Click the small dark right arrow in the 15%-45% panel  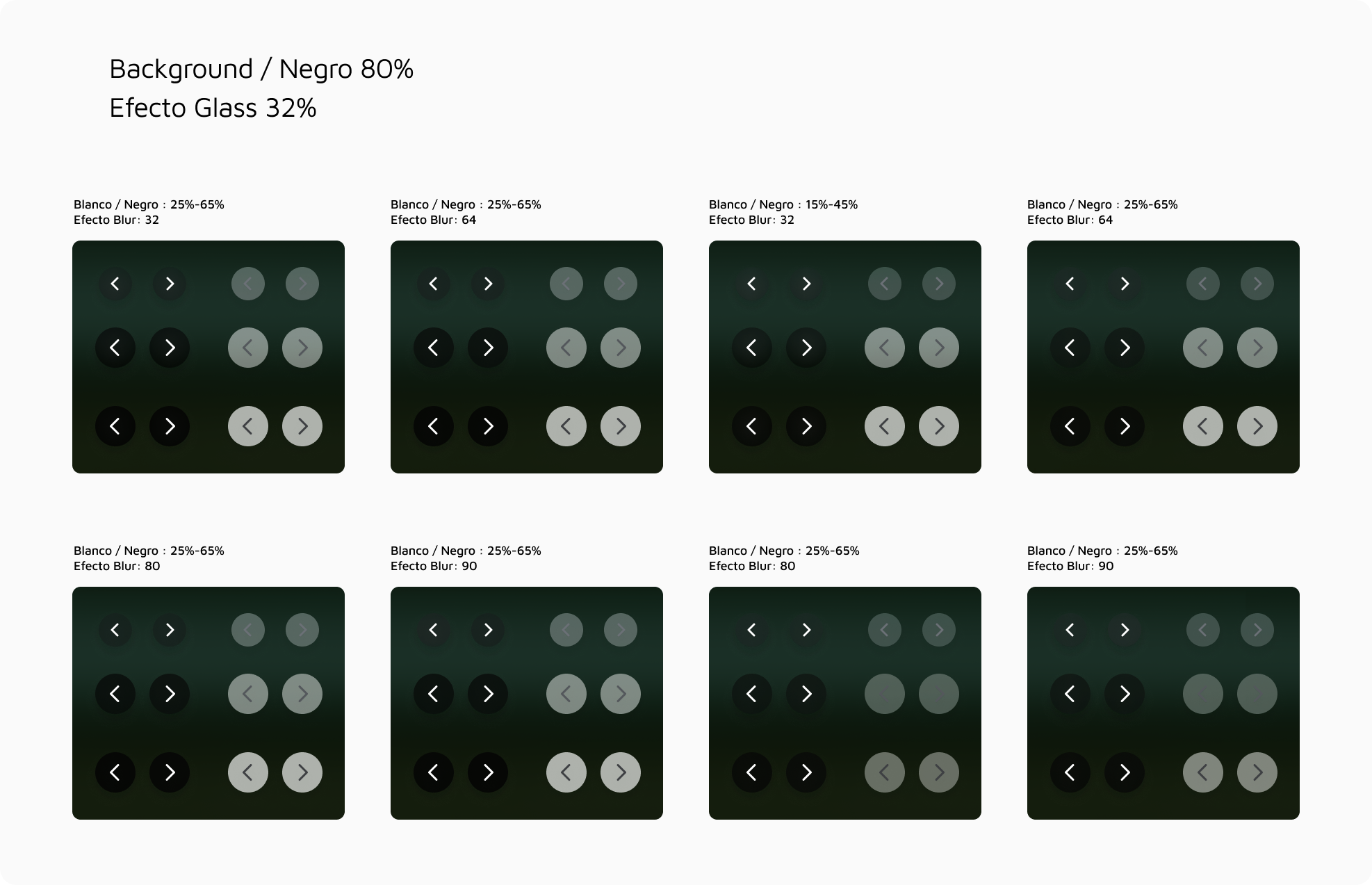tap(806, 284)
